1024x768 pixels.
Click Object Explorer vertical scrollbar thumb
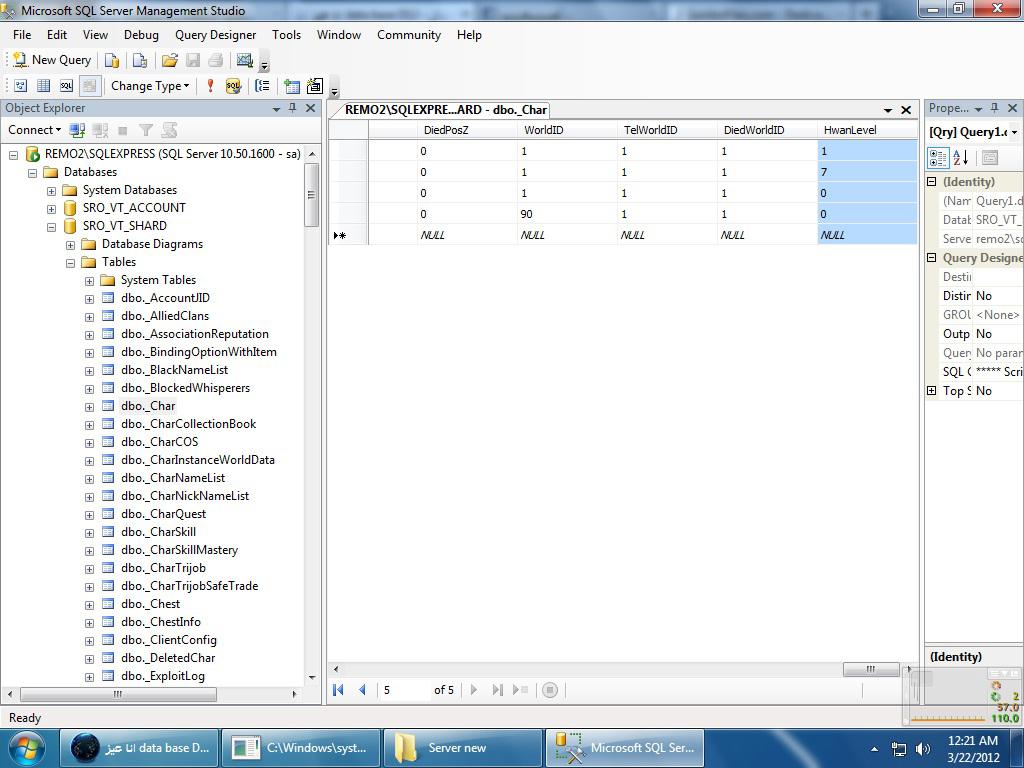[x=312, y=195]
